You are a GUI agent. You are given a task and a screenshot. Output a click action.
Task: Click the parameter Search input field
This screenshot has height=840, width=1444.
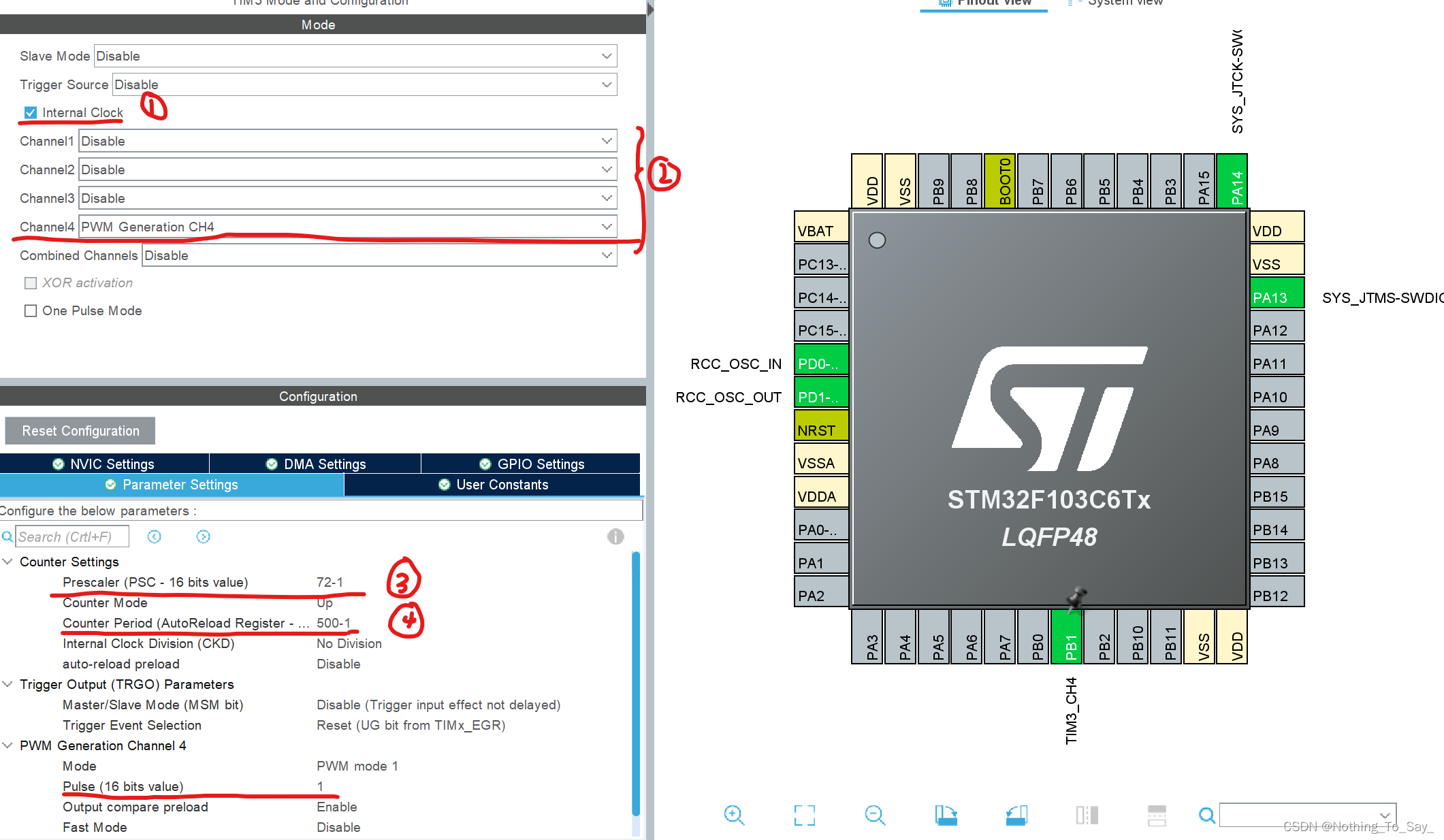pos(72,536)
